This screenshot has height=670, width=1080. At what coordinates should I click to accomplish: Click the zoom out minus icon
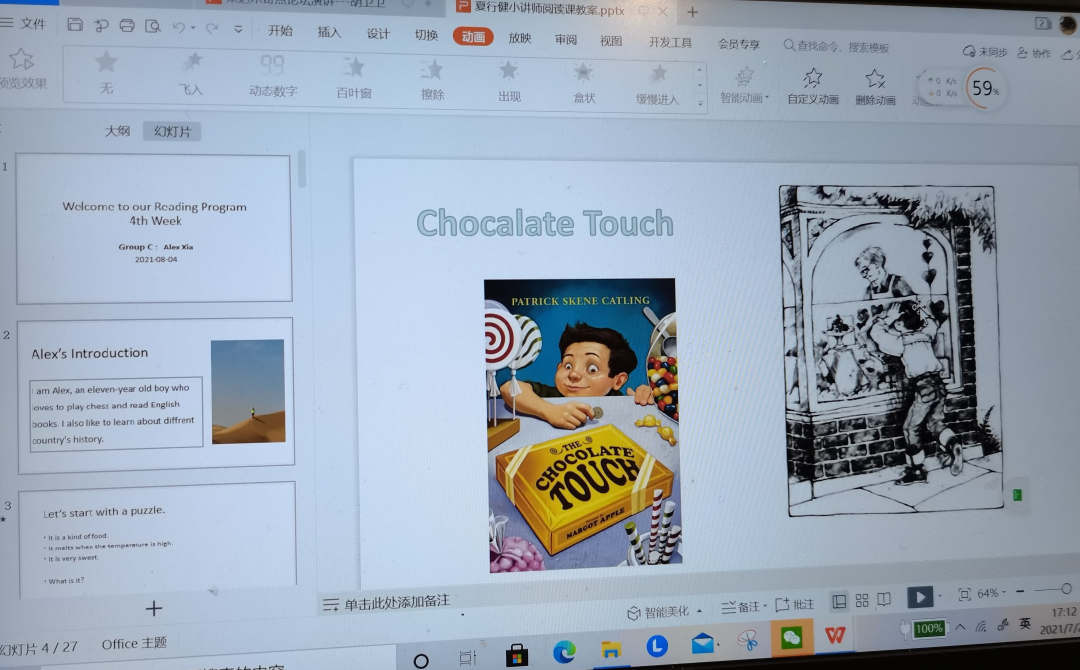point(1020,592)
